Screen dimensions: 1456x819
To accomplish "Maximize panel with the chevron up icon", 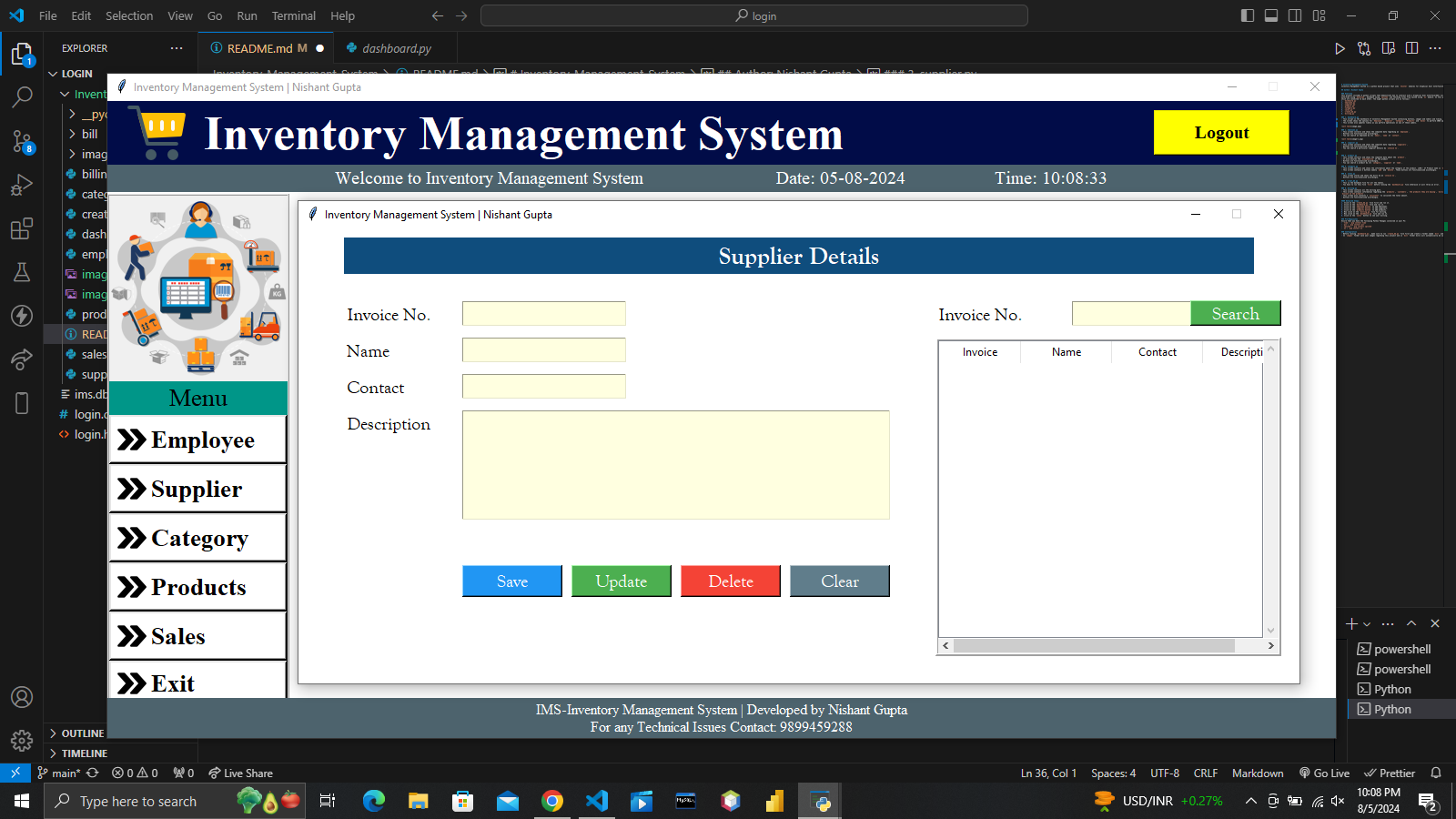I will tap(1411, 623).
